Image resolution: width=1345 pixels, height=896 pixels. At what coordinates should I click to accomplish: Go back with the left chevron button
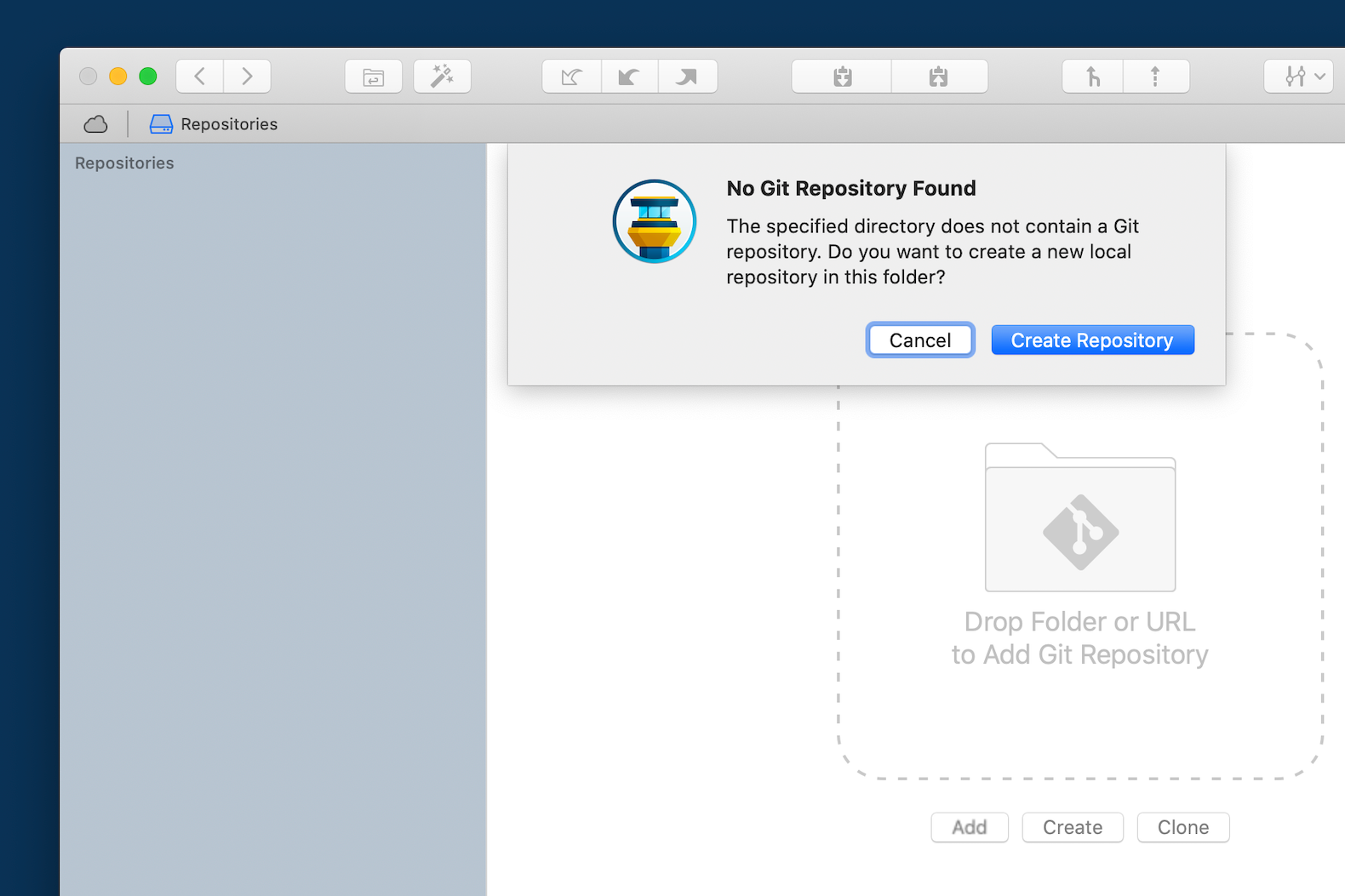pos(200,77)
